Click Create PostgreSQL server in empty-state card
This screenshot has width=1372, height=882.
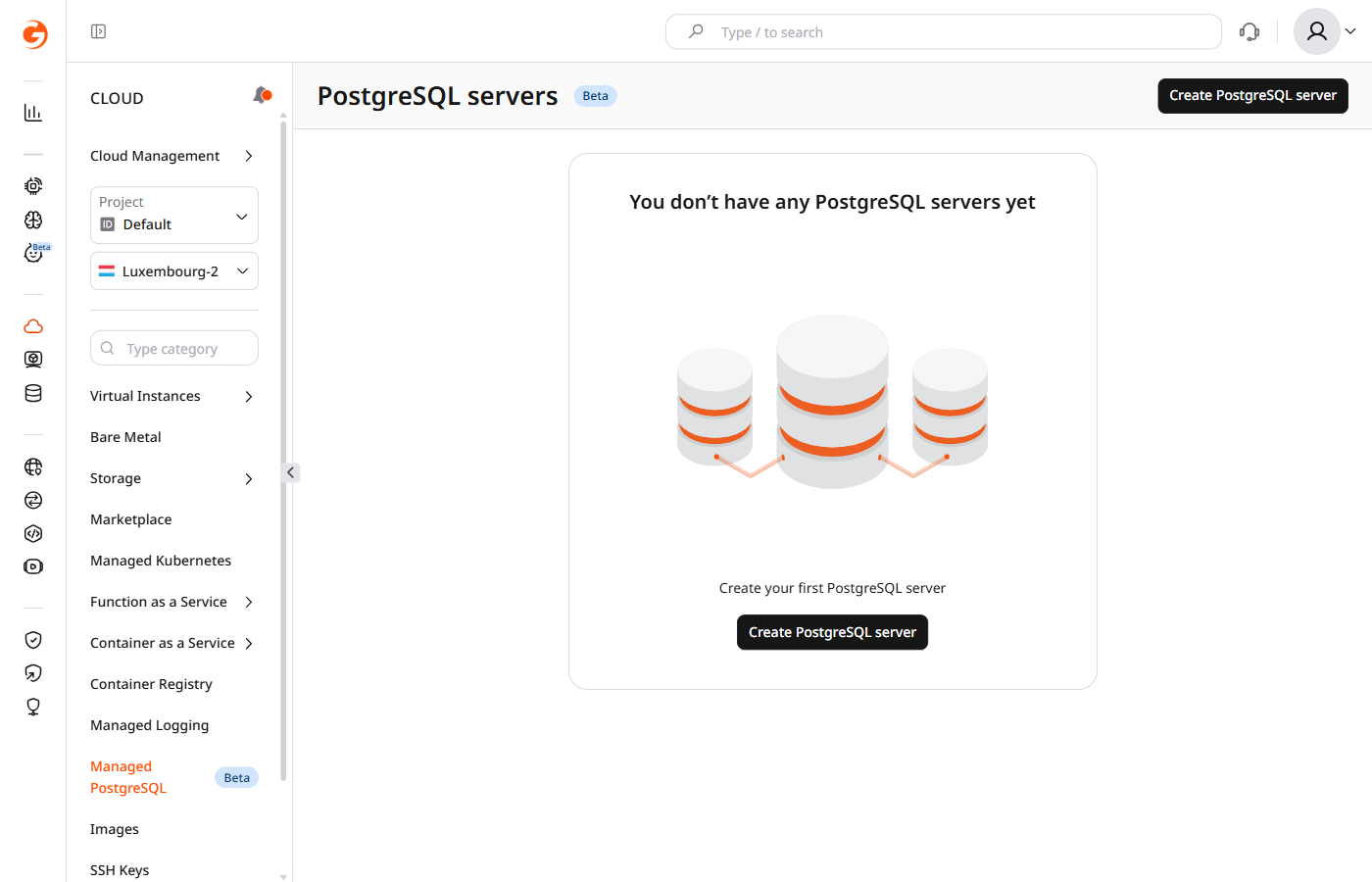click(832, 632)
